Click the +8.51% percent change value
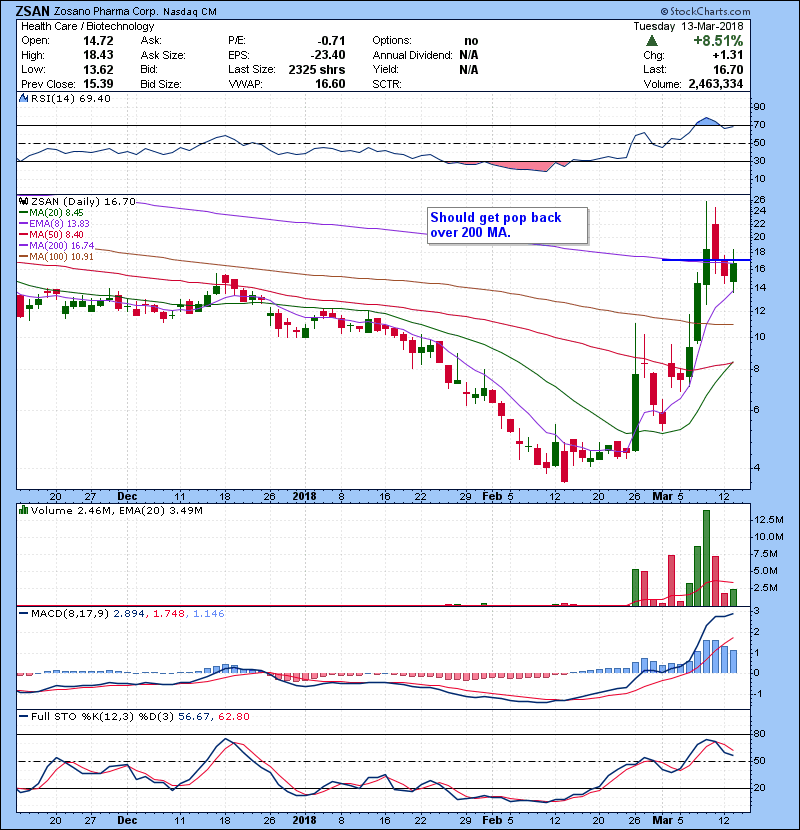This screenshot has height=830, width=800. pos(718,41)
